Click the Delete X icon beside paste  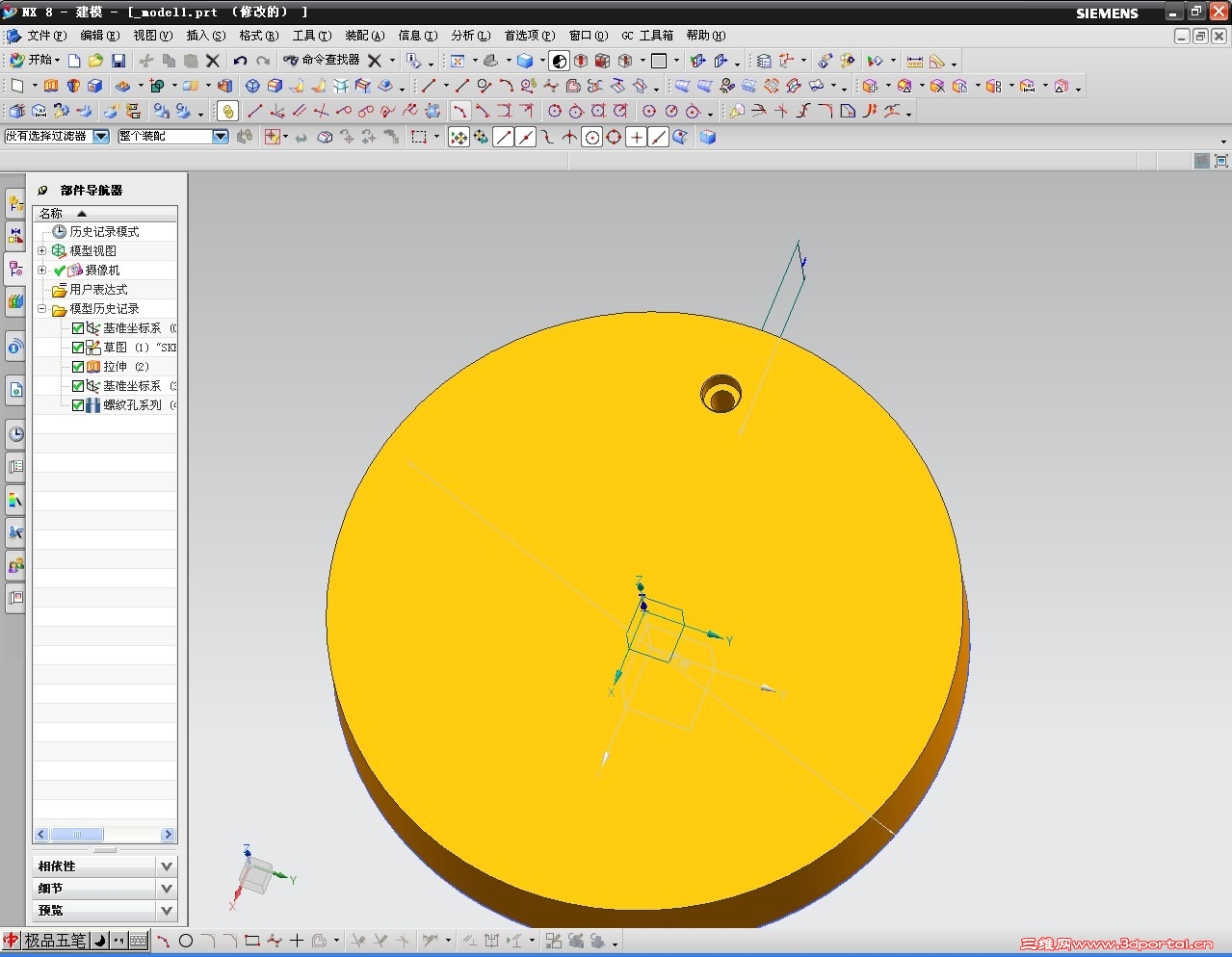tap(213, 60)
